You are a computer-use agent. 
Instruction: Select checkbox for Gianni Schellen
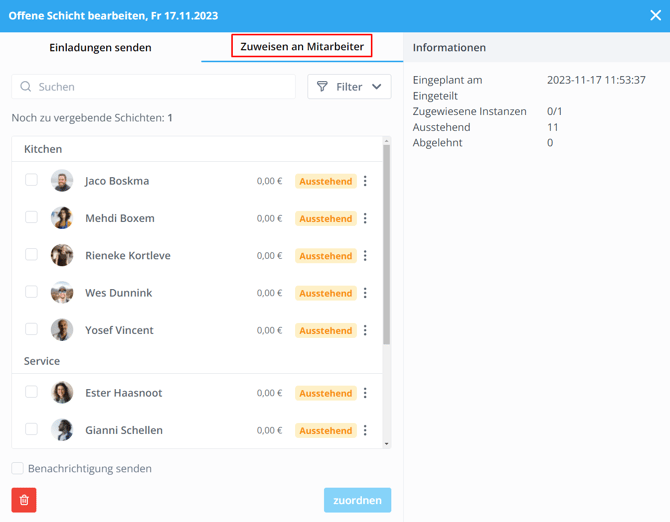[32, 429]
